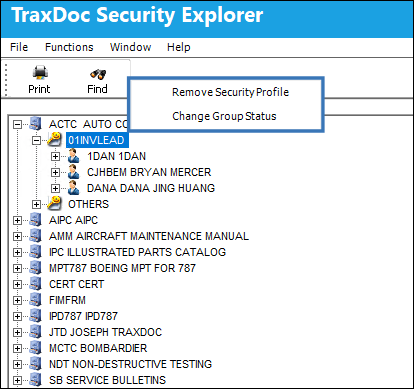Image resolution: width=414 pixels, height=389 pixels.
Task: Select MPT787 BOEING MPT FOR 787 label
Action: [x=122, y=268]
